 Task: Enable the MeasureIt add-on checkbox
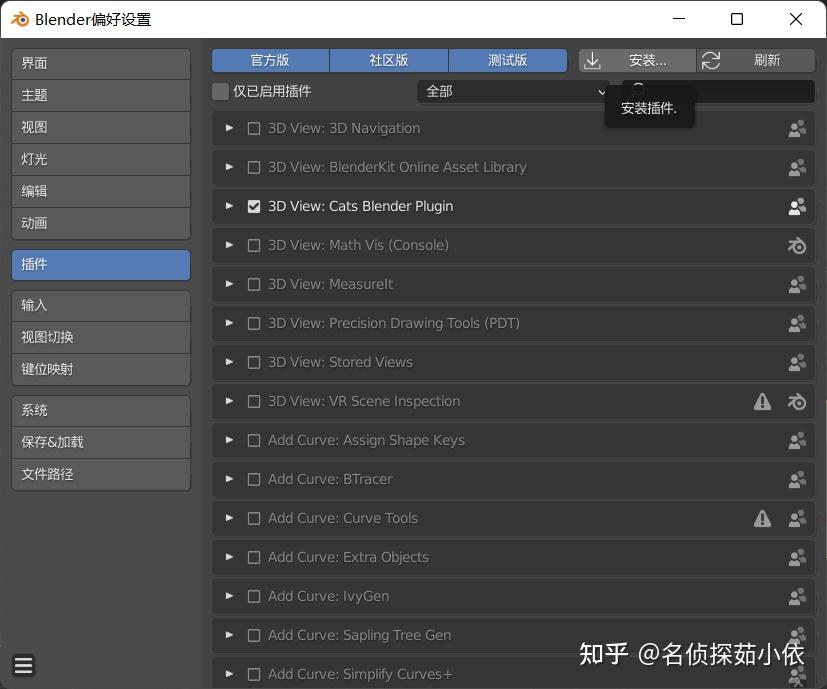[x=254, y=284]
